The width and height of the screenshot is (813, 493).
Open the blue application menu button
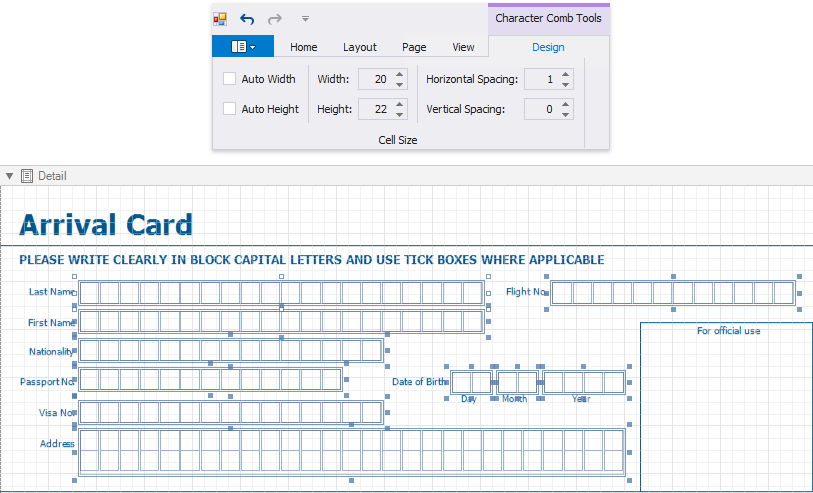coord(242,47)
